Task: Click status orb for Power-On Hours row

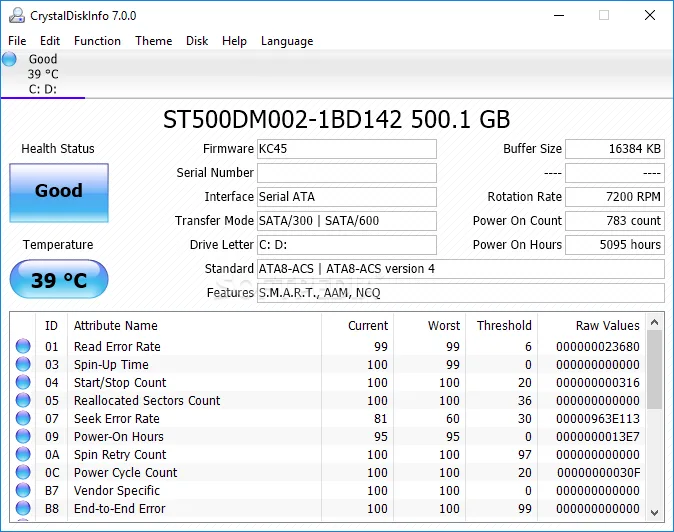Action: (x=23, y=436)
